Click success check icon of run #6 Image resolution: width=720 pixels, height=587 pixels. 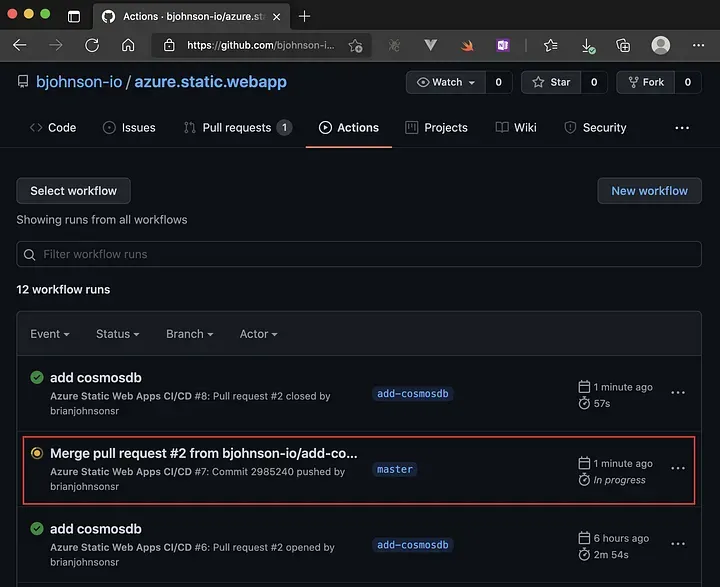click(37, 529)
